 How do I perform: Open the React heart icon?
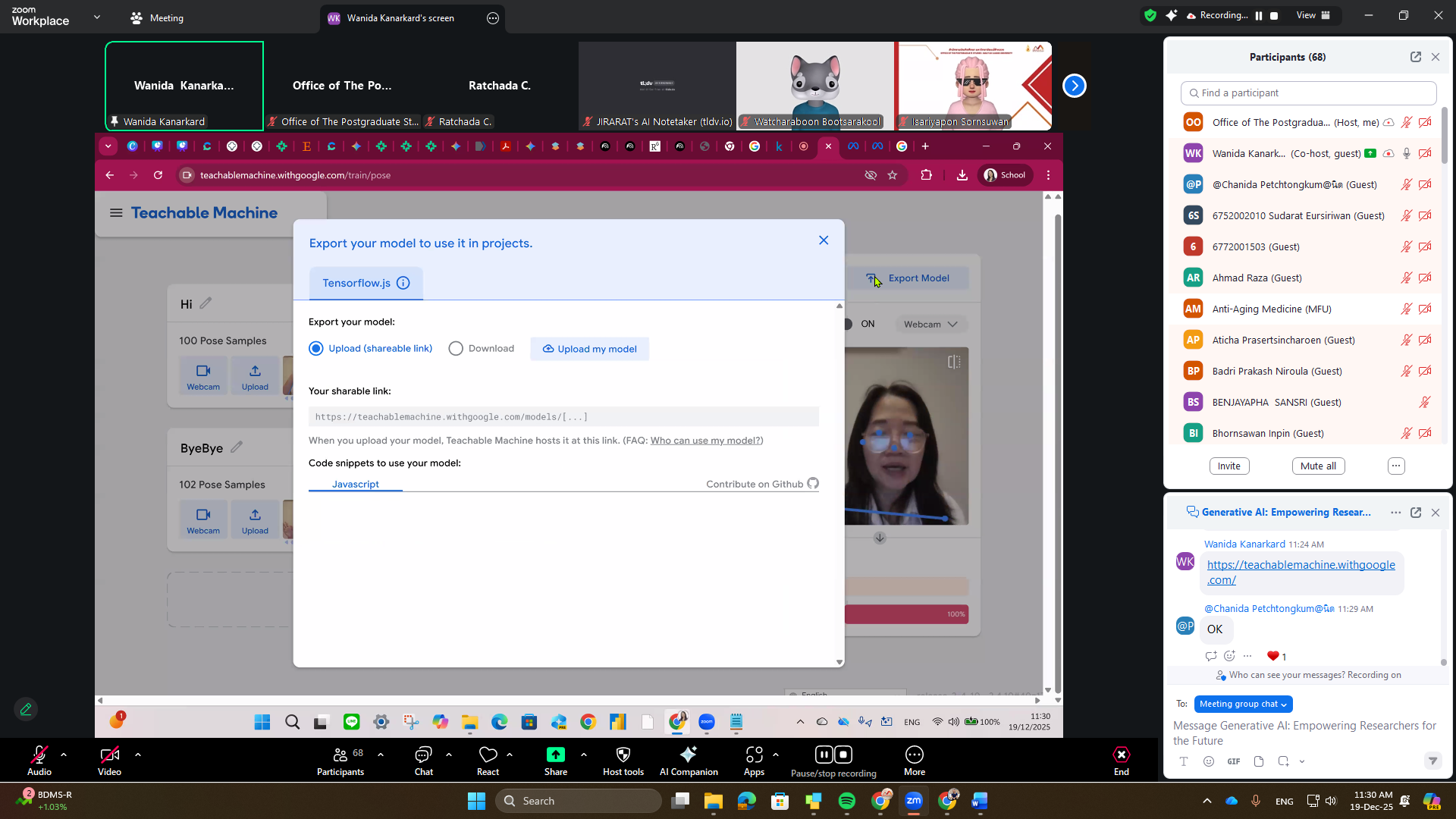coord(488,755)
